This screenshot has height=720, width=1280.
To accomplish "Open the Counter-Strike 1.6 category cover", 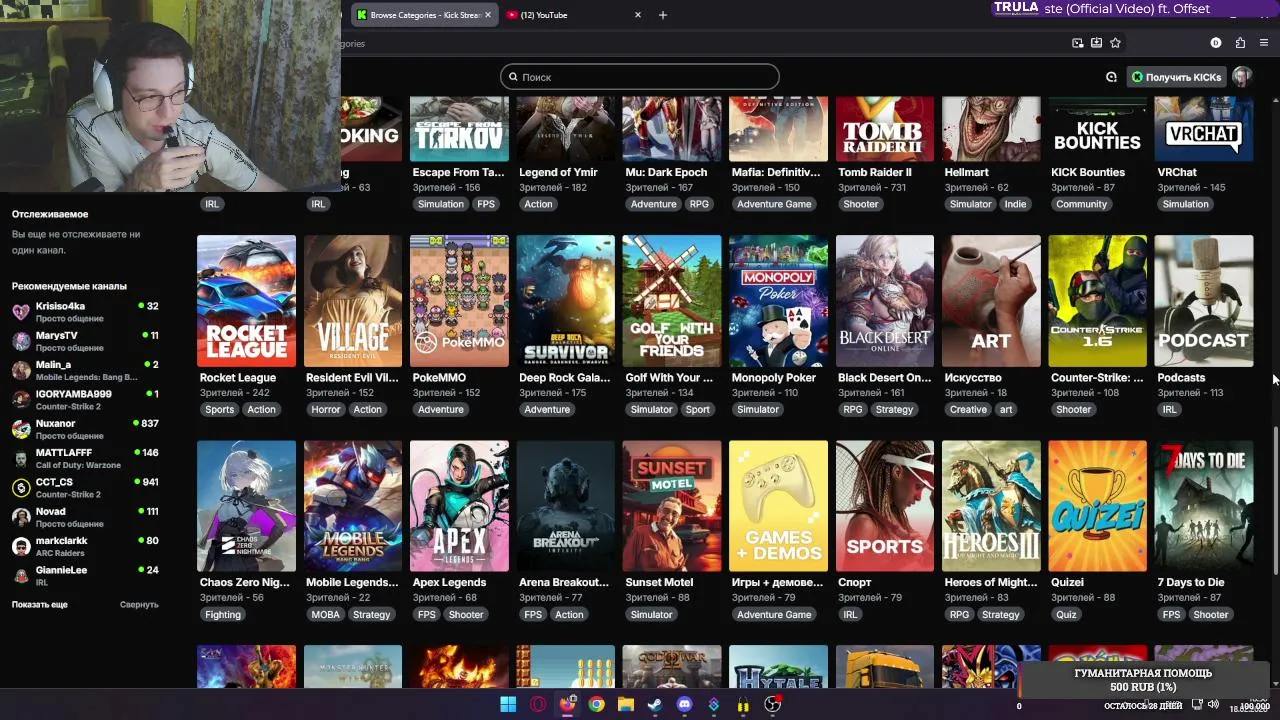I will (1098, 301).
